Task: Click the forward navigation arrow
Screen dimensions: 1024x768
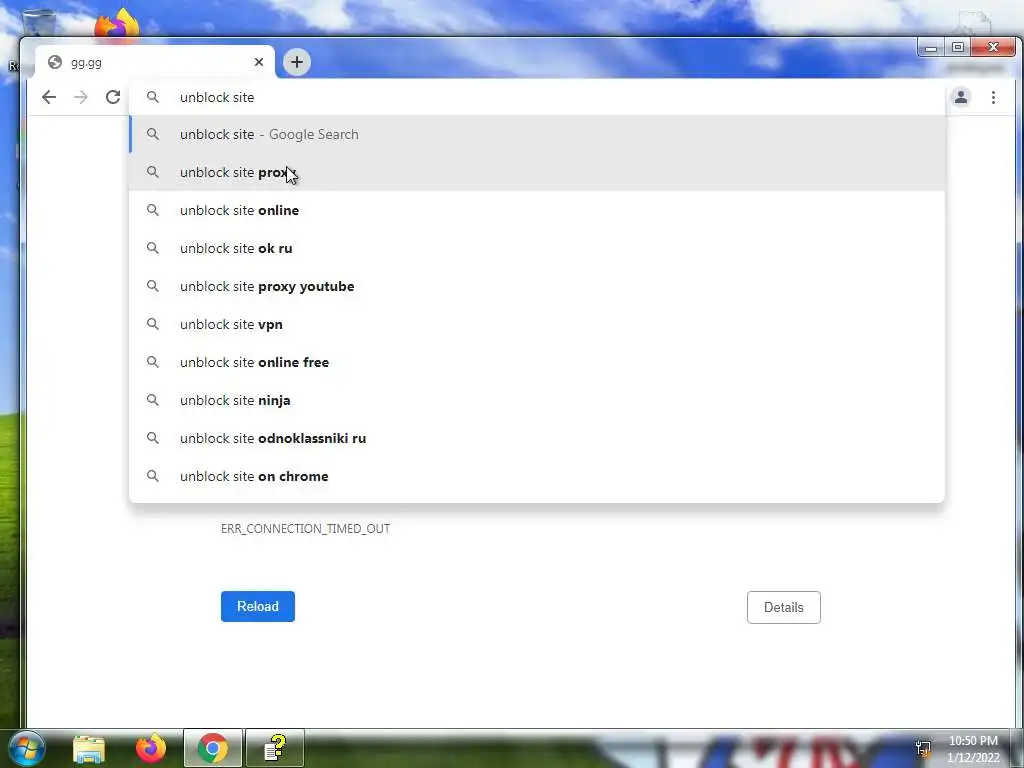Action: point(80,97)
